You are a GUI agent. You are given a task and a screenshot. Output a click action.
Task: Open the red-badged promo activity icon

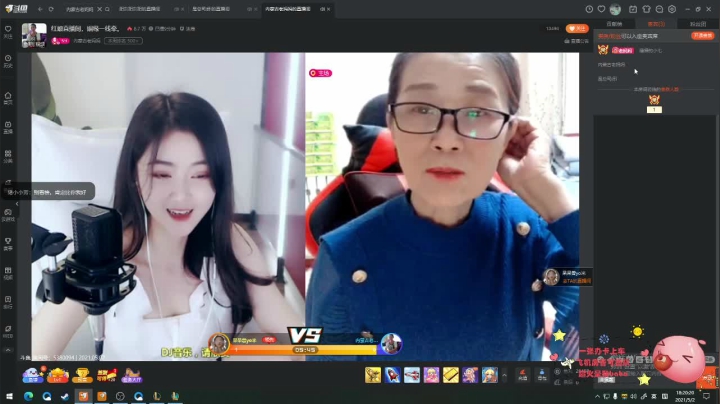tap(107, 375)
